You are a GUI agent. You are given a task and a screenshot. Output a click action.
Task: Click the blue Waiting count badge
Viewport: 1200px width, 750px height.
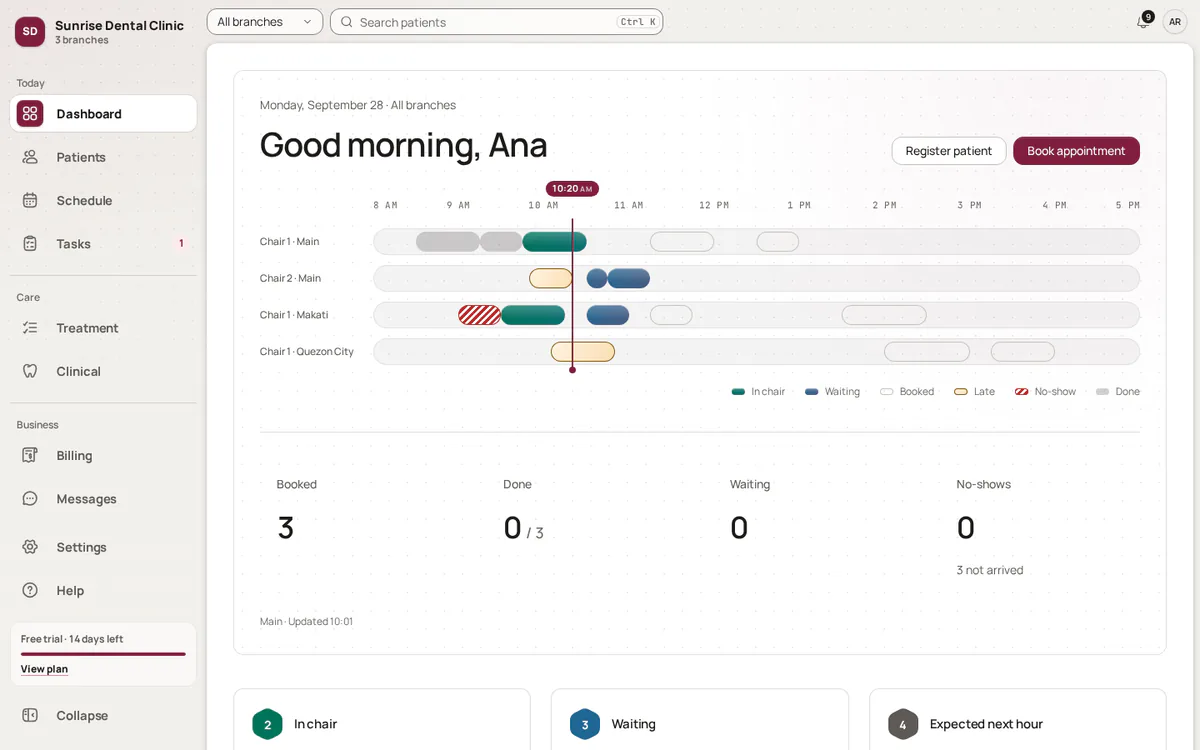585,724
